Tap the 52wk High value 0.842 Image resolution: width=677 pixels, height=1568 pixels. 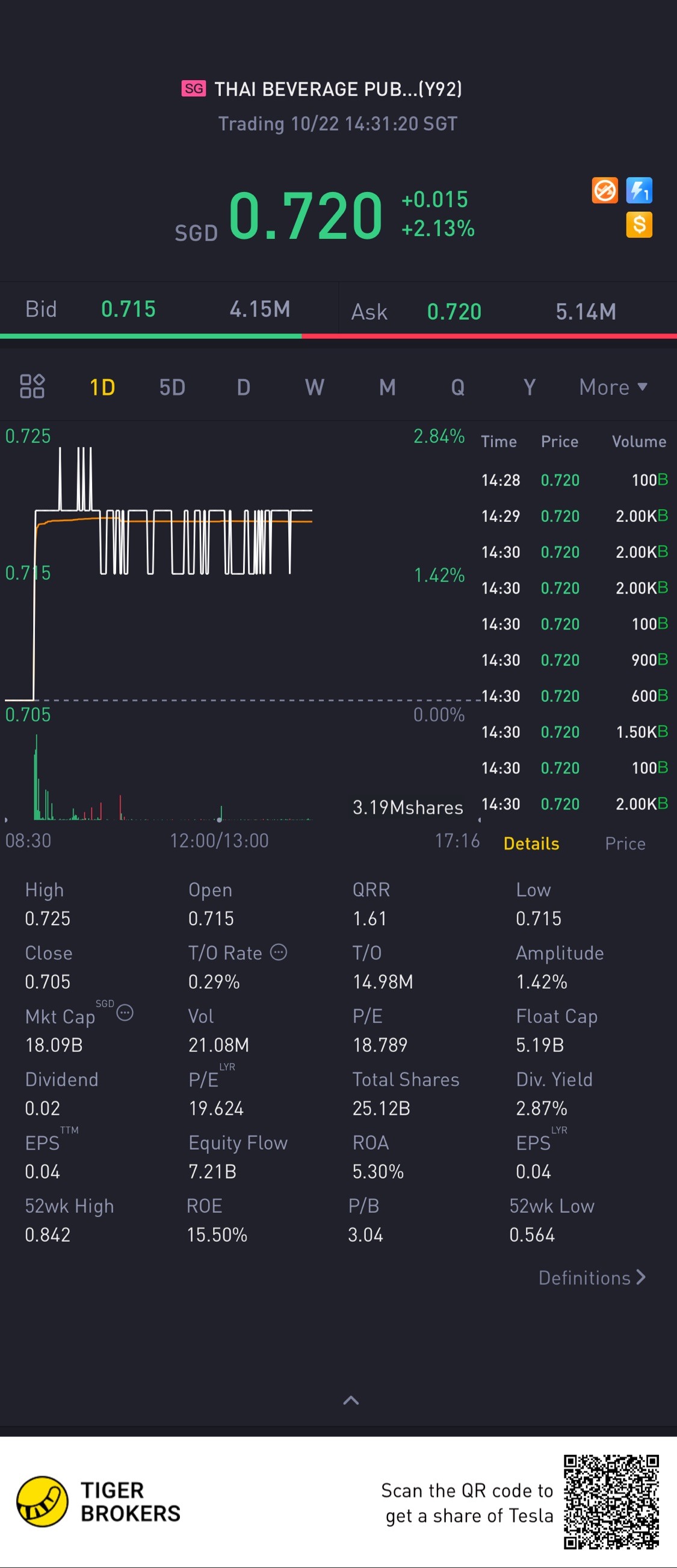(x=48, y=1235)
